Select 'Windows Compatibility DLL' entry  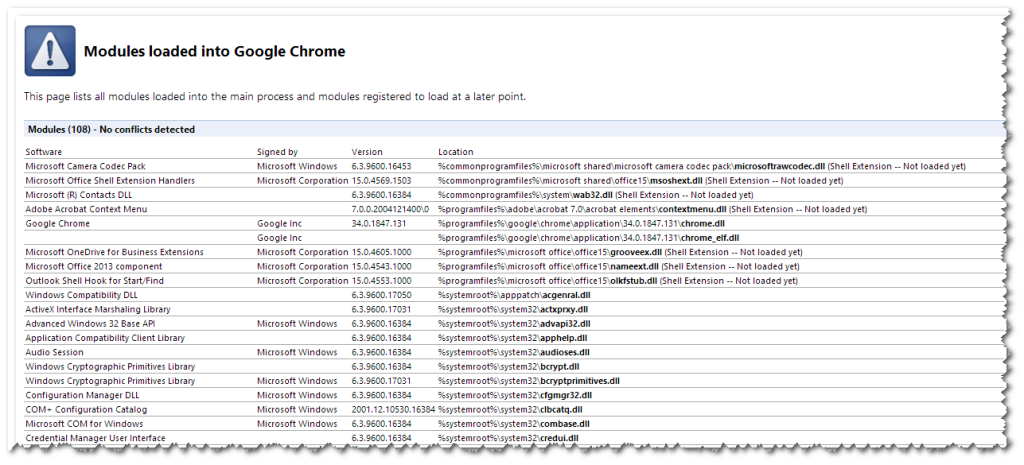(80, 295)
